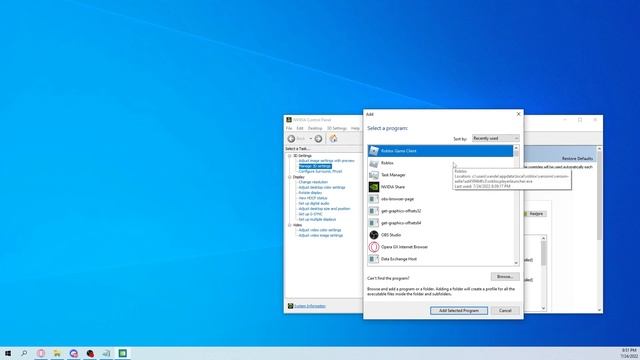Image resolution: width=640 pixels, height=360 pixels.
Task: Click Add Selected Program button
Action: pyautogui.click(x=459, y=311)
